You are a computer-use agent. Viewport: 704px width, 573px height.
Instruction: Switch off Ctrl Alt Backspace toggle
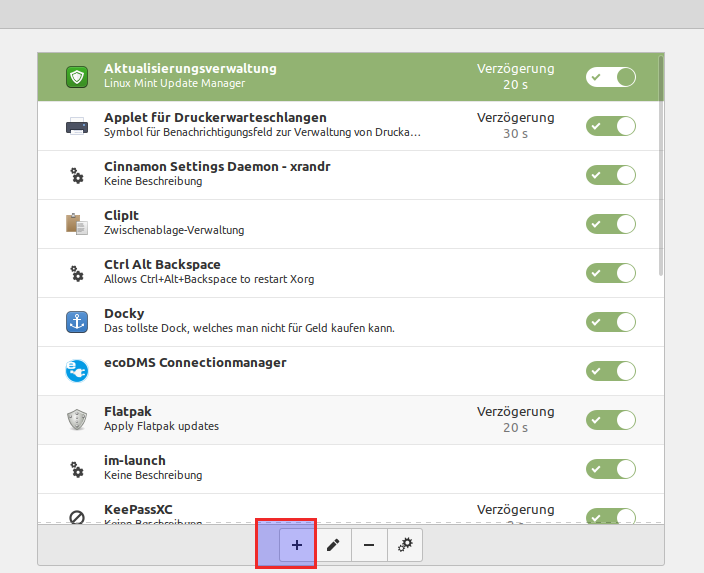click(x=611, y=272)
